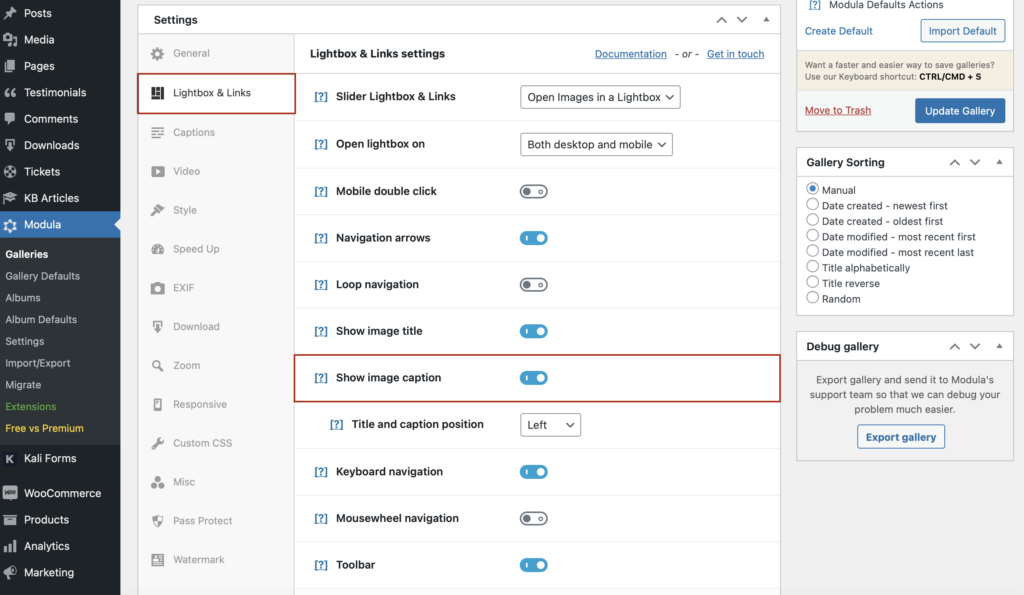
Task: Click the EXIF camera icon in settings
Action: coord(158,288)
